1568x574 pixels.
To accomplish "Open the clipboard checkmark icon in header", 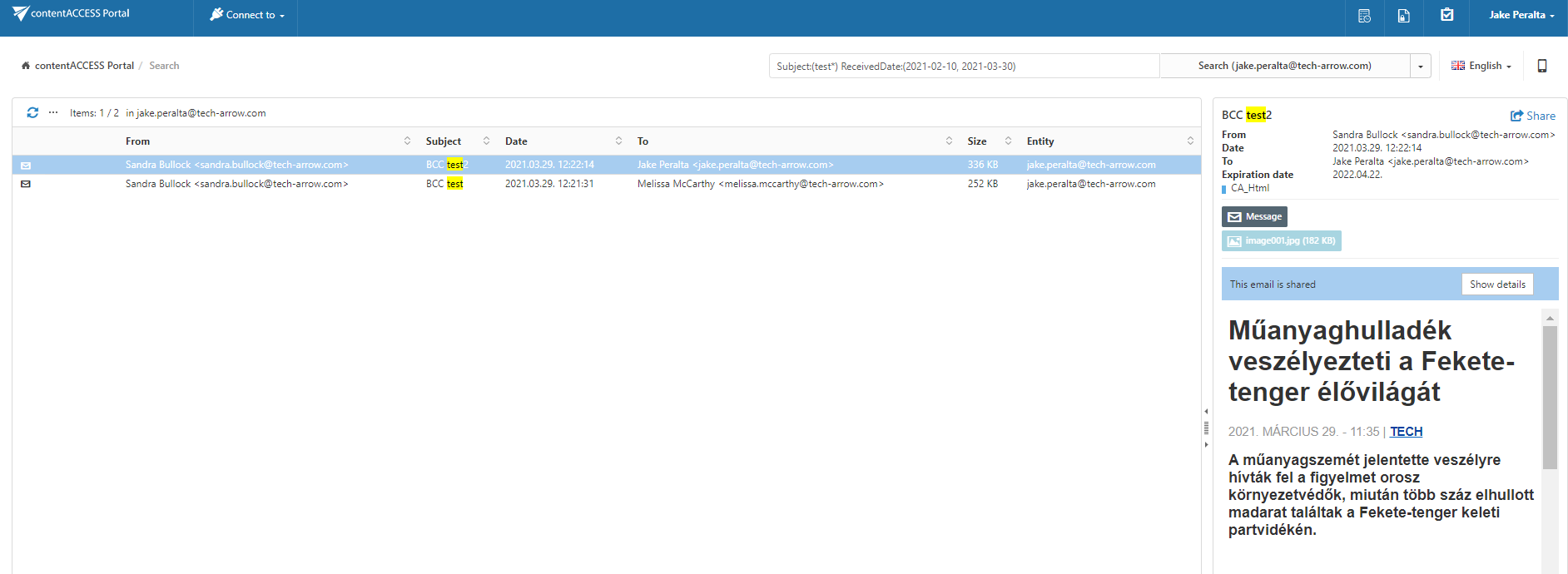I will tap(1447, 15).
